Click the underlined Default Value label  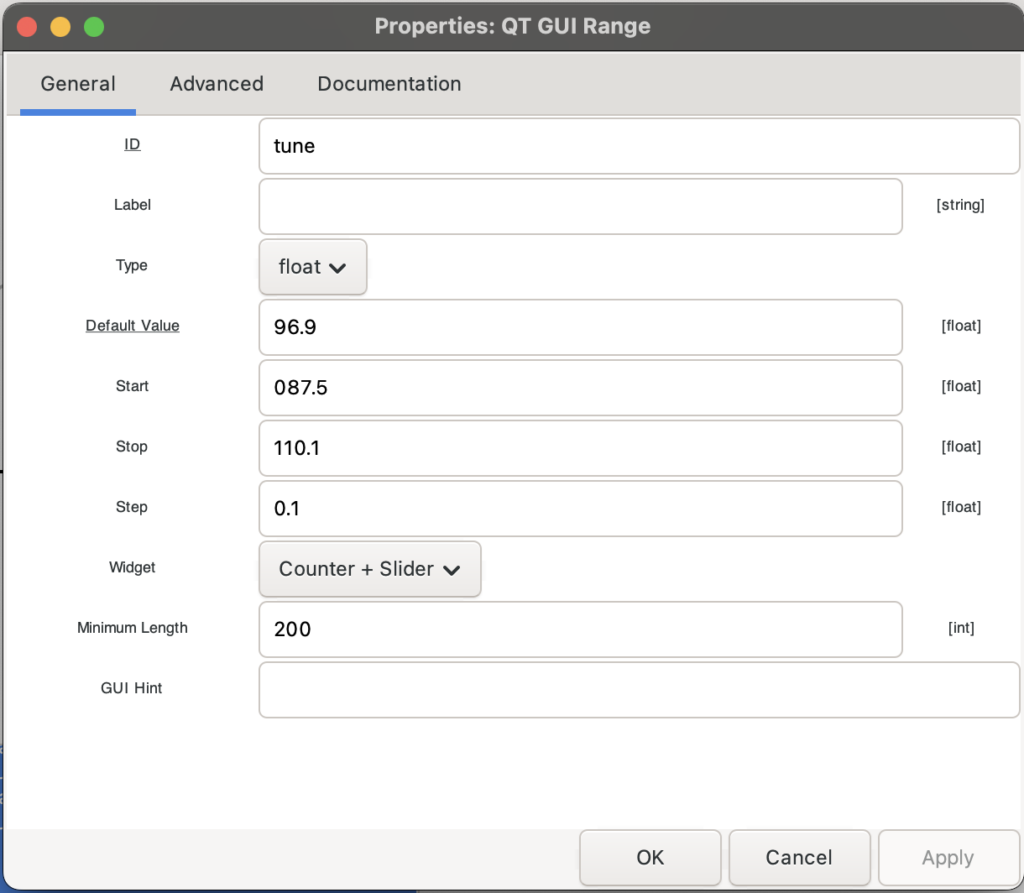coord(132,326)
